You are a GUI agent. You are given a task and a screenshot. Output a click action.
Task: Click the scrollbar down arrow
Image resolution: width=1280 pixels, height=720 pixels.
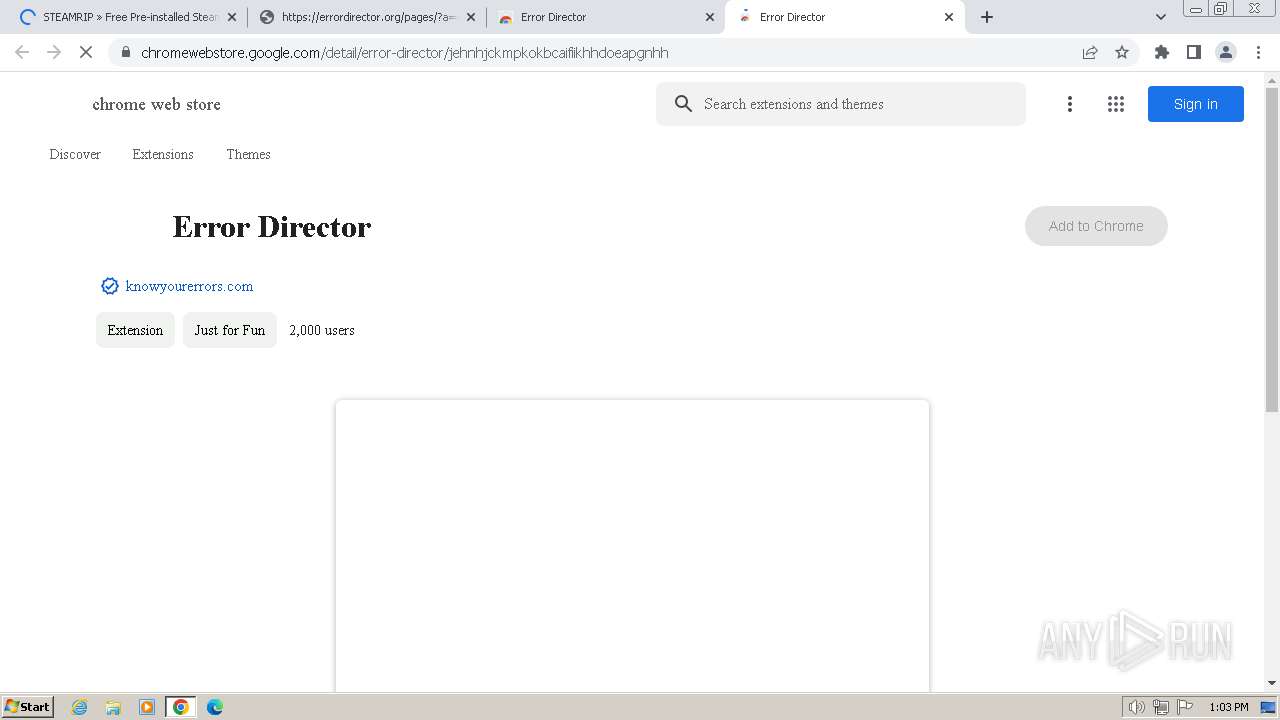(1272, 683)
